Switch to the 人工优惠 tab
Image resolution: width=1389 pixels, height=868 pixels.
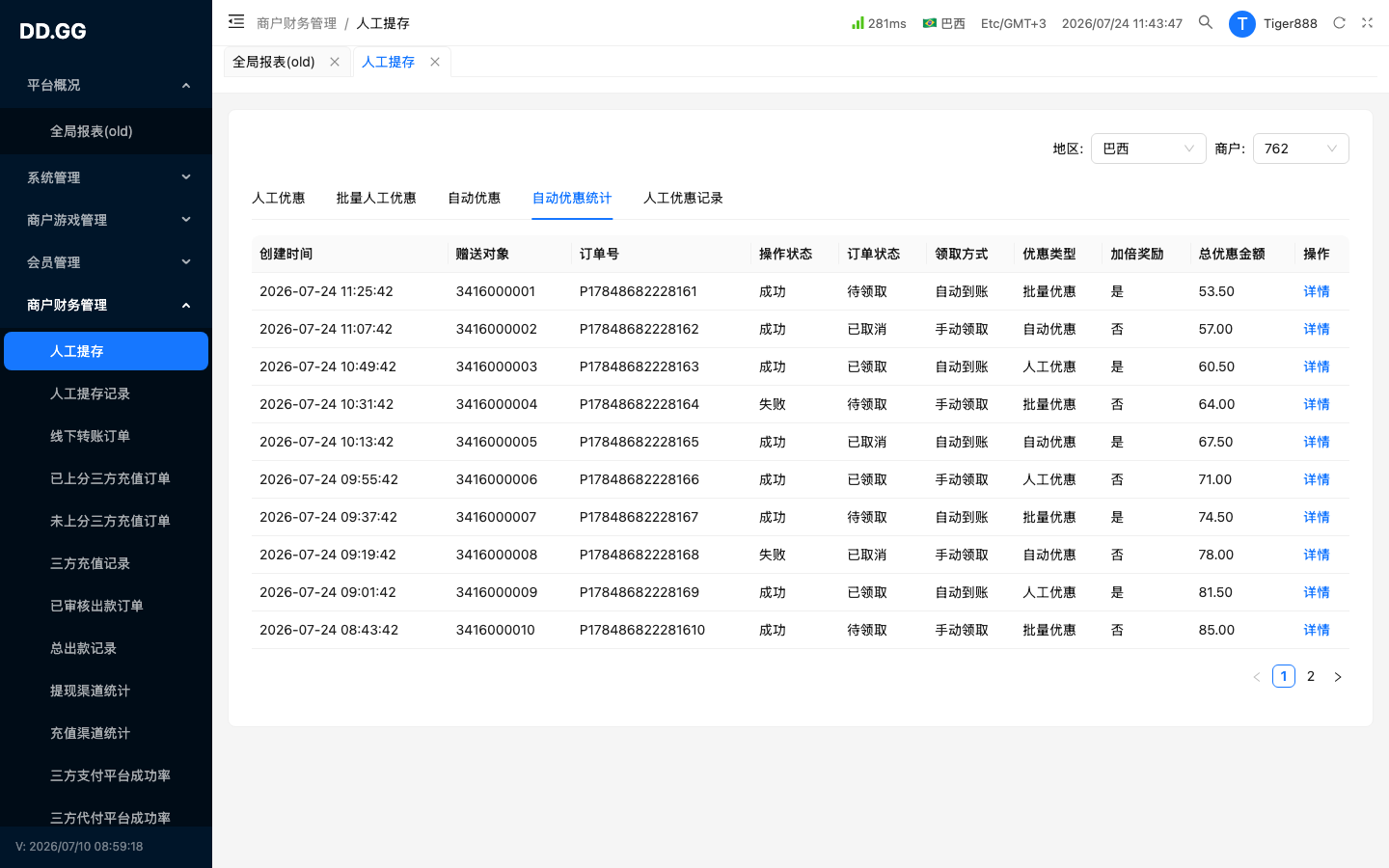coord(279,198)
